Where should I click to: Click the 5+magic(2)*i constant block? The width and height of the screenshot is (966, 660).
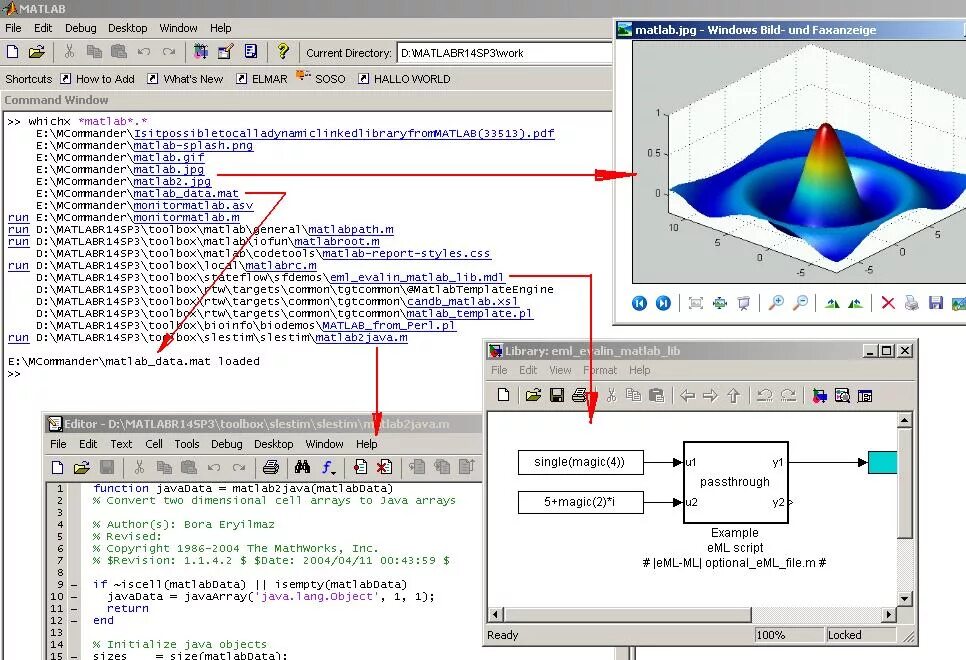(580, 502)
